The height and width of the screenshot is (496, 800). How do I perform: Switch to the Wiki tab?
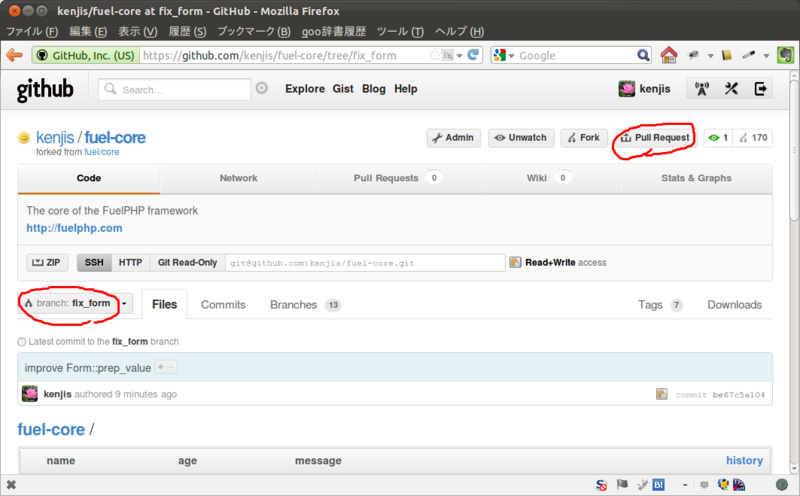tap(548, 178)
